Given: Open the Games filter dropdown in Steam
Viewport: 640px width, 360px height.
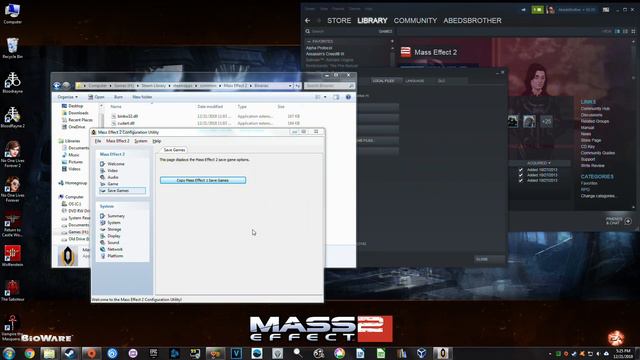Looking at the screenshot, I should coord(385,31).
